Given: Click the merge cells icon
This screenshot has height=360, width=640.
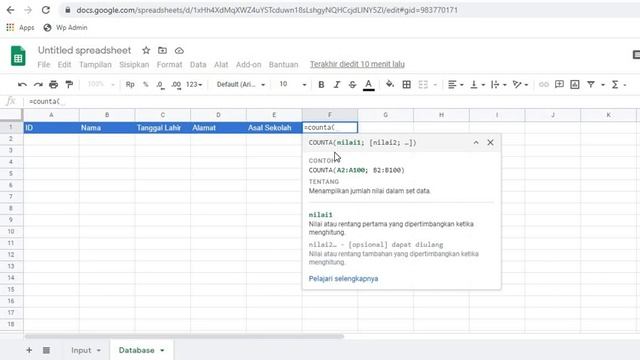Looking at the screenshot, I should (x=423, y=84).
